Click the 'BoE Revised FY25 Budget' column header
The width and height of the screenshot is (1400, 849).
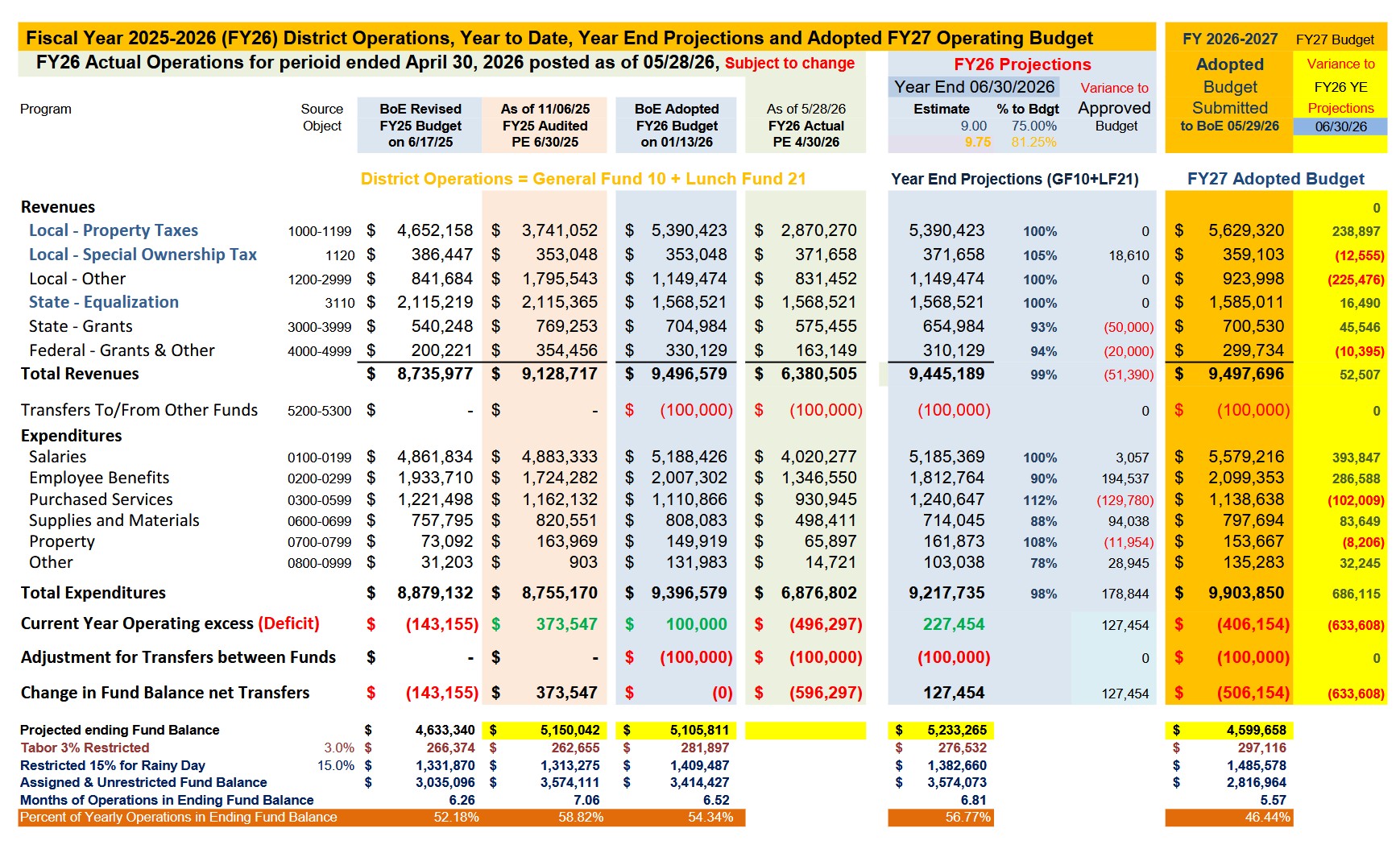(420, 126)
